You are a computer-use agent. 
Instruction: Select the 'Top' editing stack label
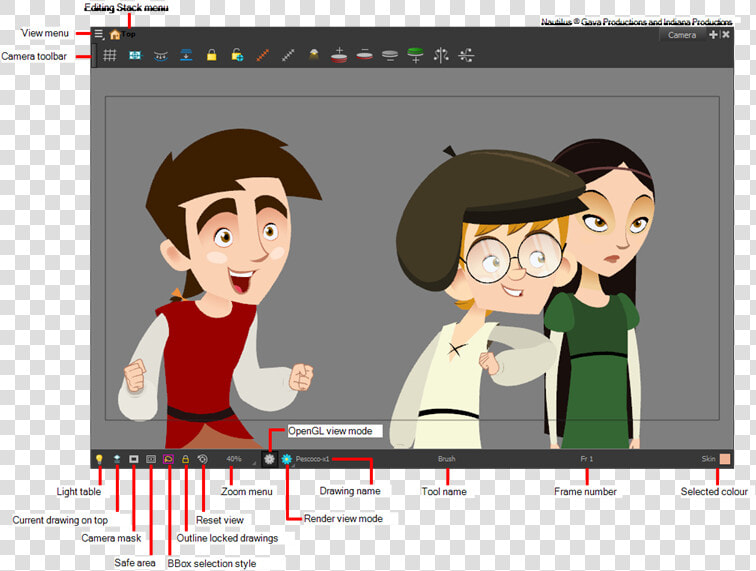tap(128, 34)
